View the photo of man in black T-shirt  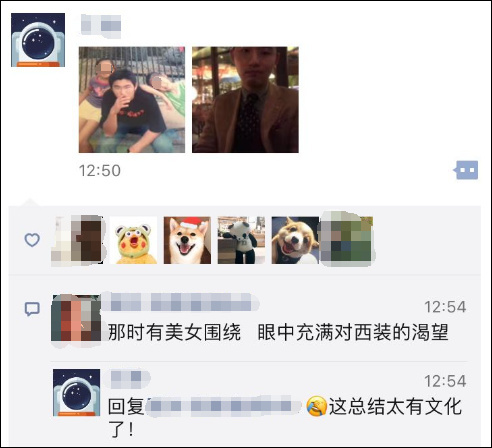pyautogui.click(x=132, y=100)
